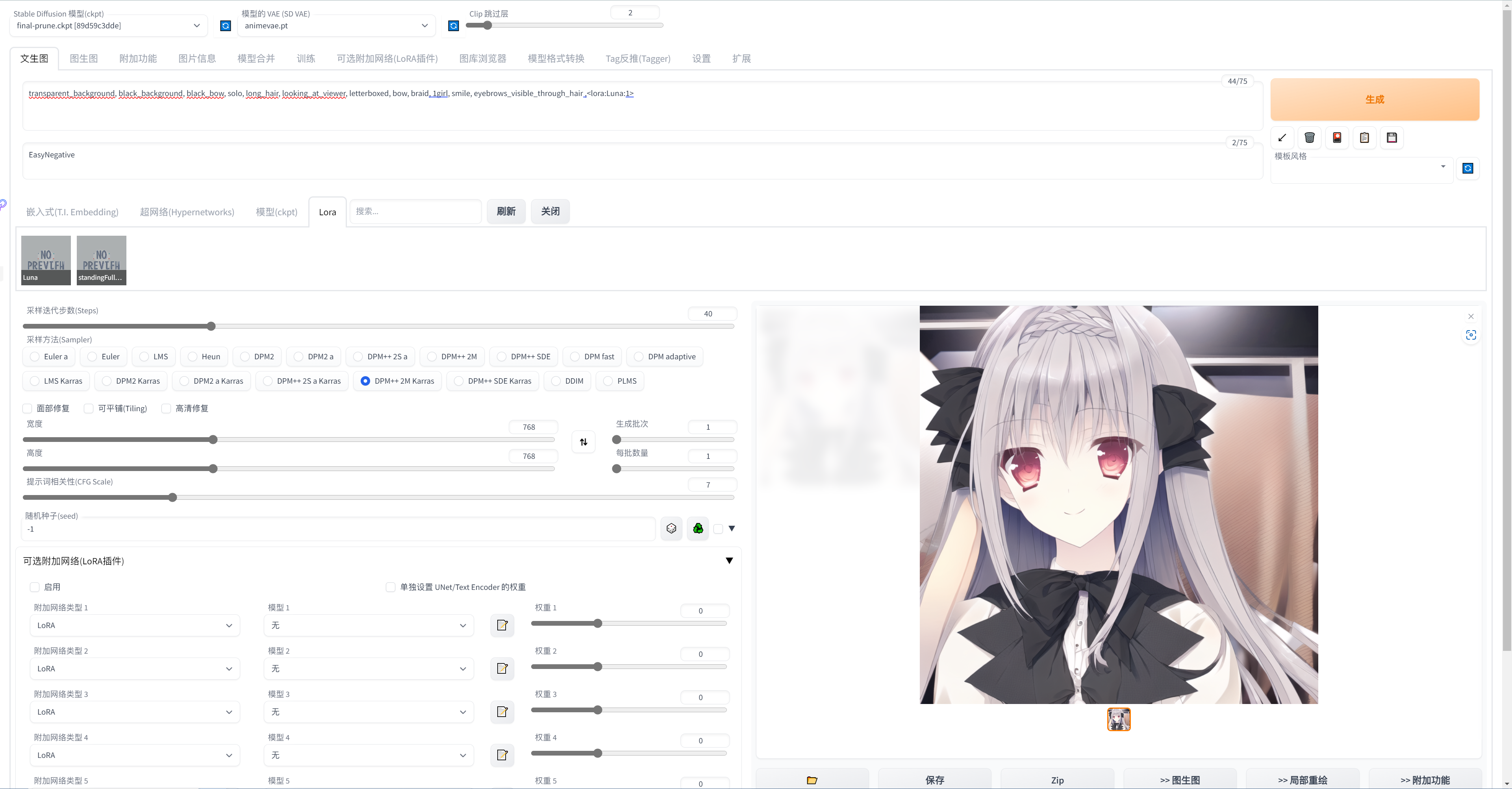Screen dimensions: 1512x789
Task: Open model 4 metadata editor icon
Action: [502, 755]
